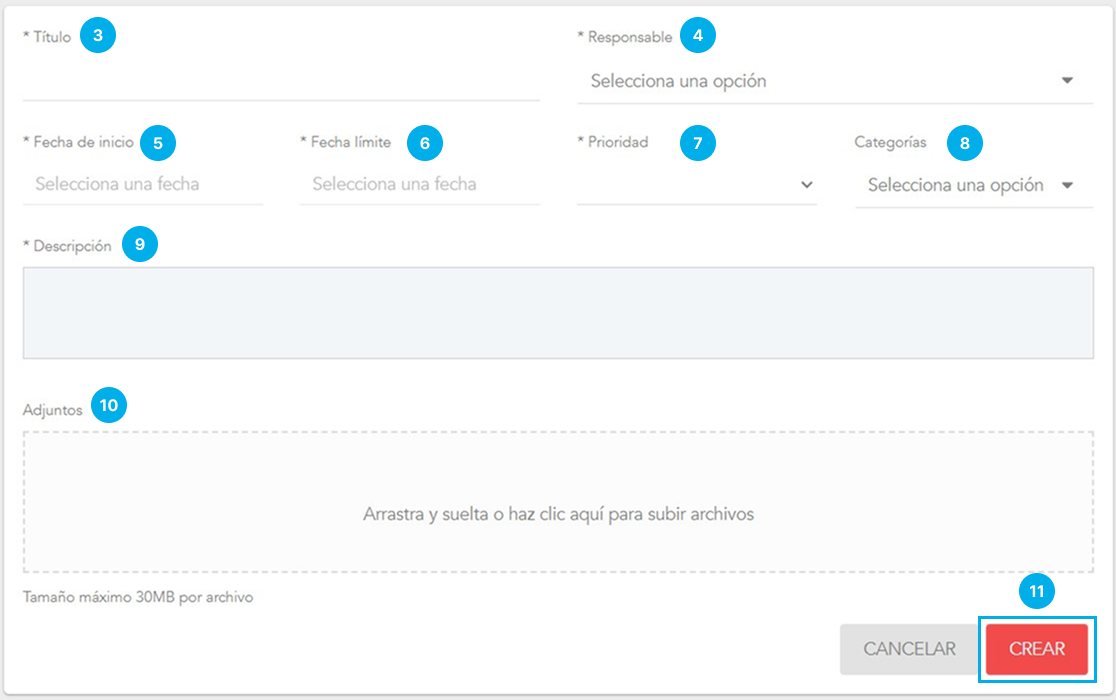This screenshot has height=700, width=1116.
Task: Click the file upload drop zone
Action: (558, 502)
